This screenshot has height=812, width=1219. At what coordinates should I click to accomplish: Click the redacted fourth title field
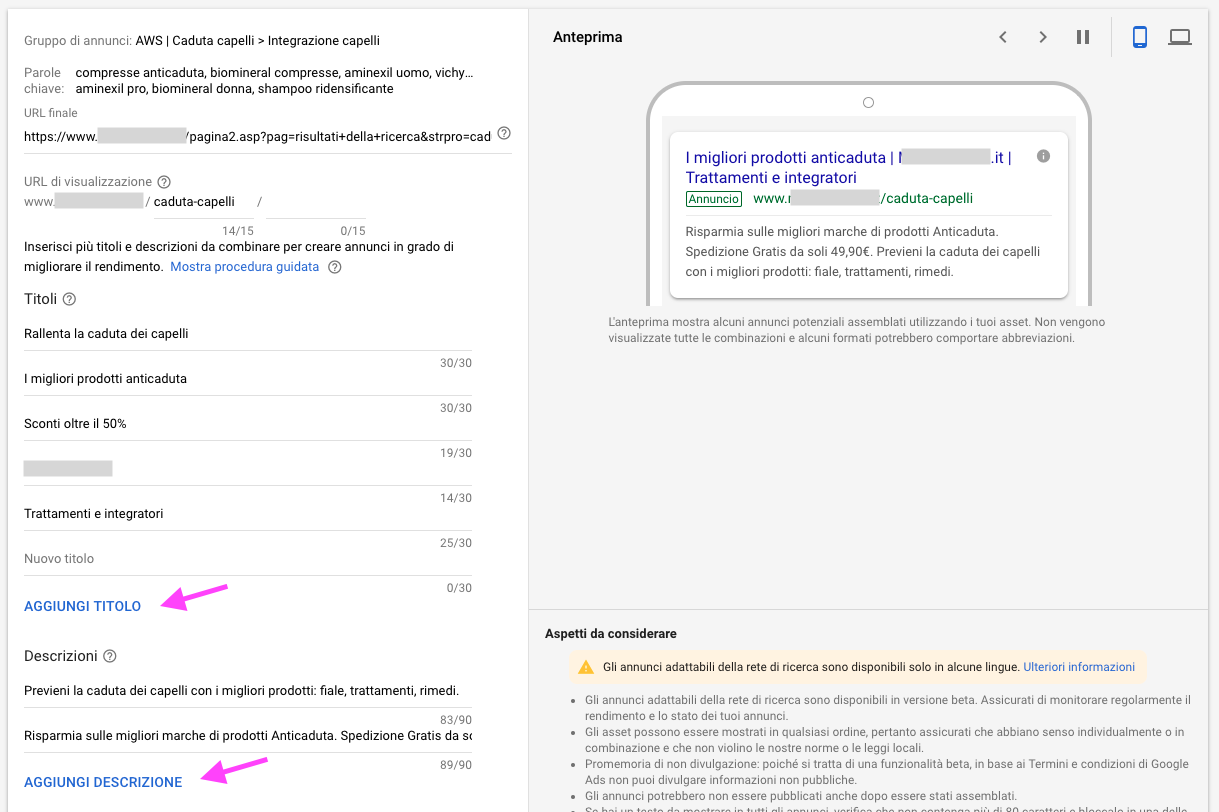point(248,468)
